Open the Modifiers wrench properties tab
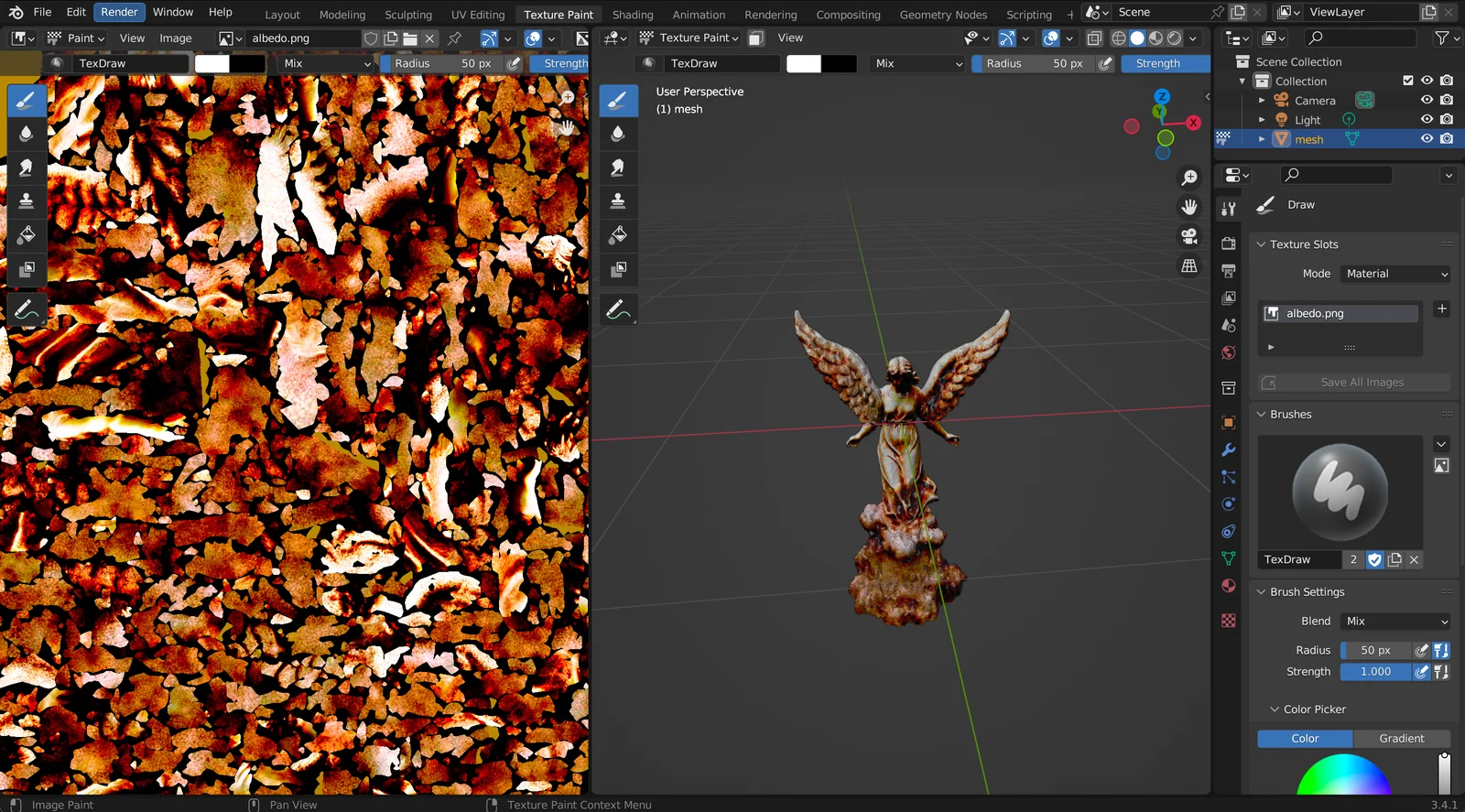The image size is (1465, 812). [x=1229, y=449]
